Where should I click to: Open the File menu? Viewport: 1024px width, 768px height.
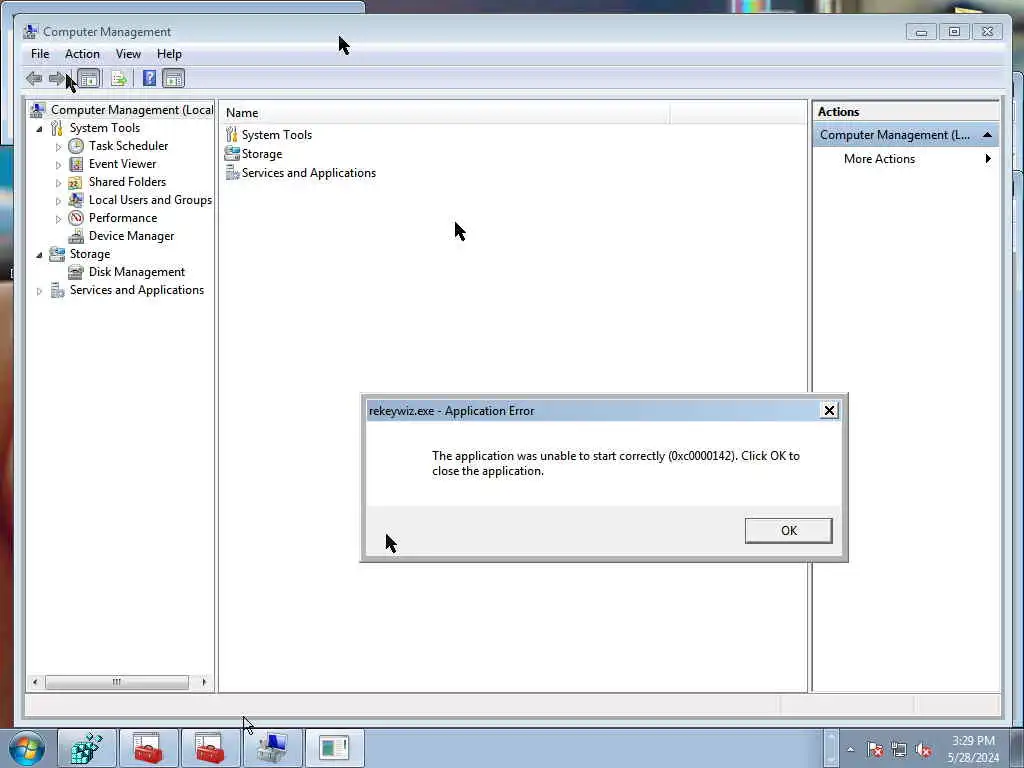[x=40, y=54]
